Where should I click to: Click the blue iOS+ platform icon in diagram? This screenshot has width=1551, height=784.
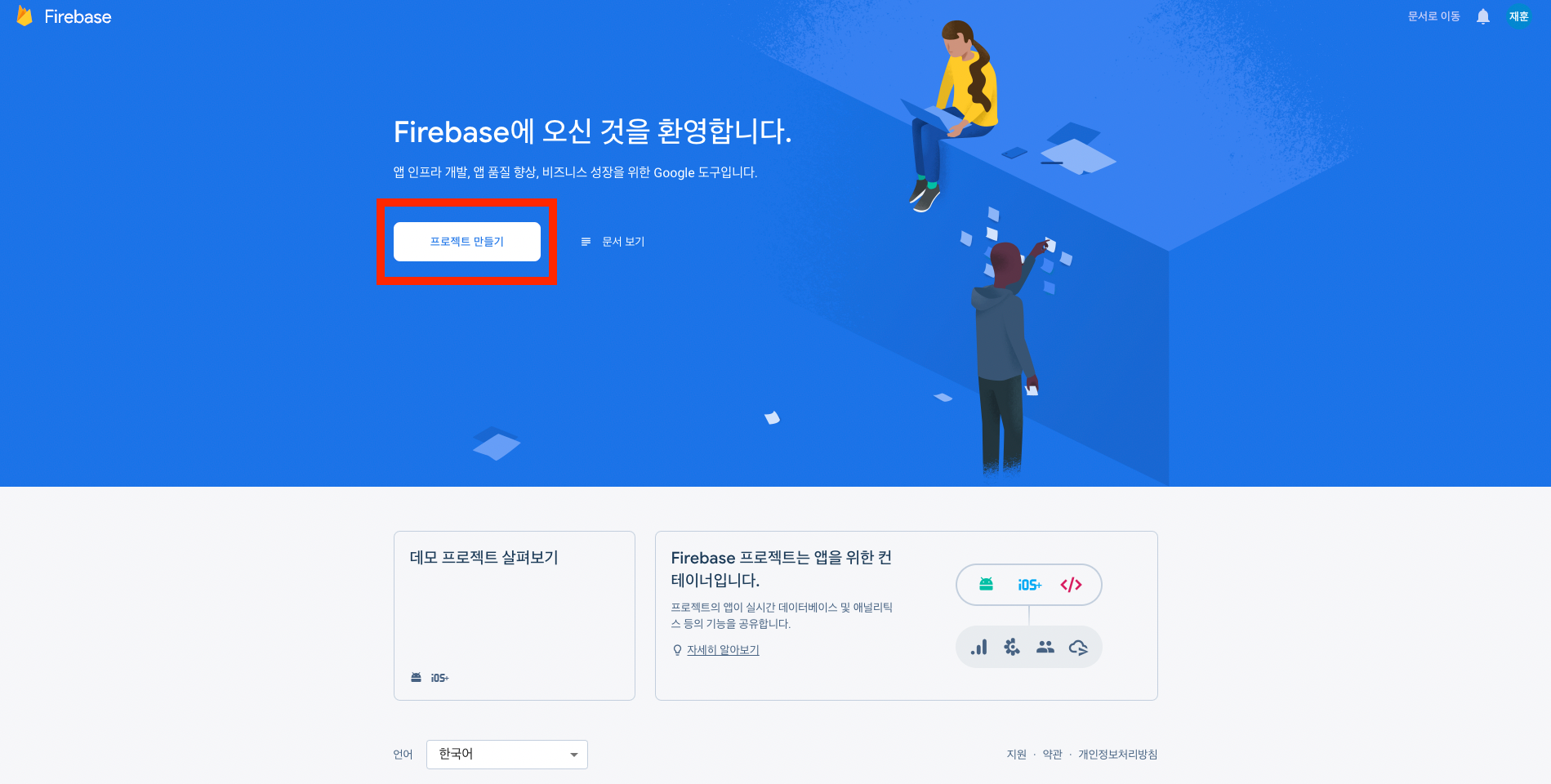click(x=1029, y=585)
